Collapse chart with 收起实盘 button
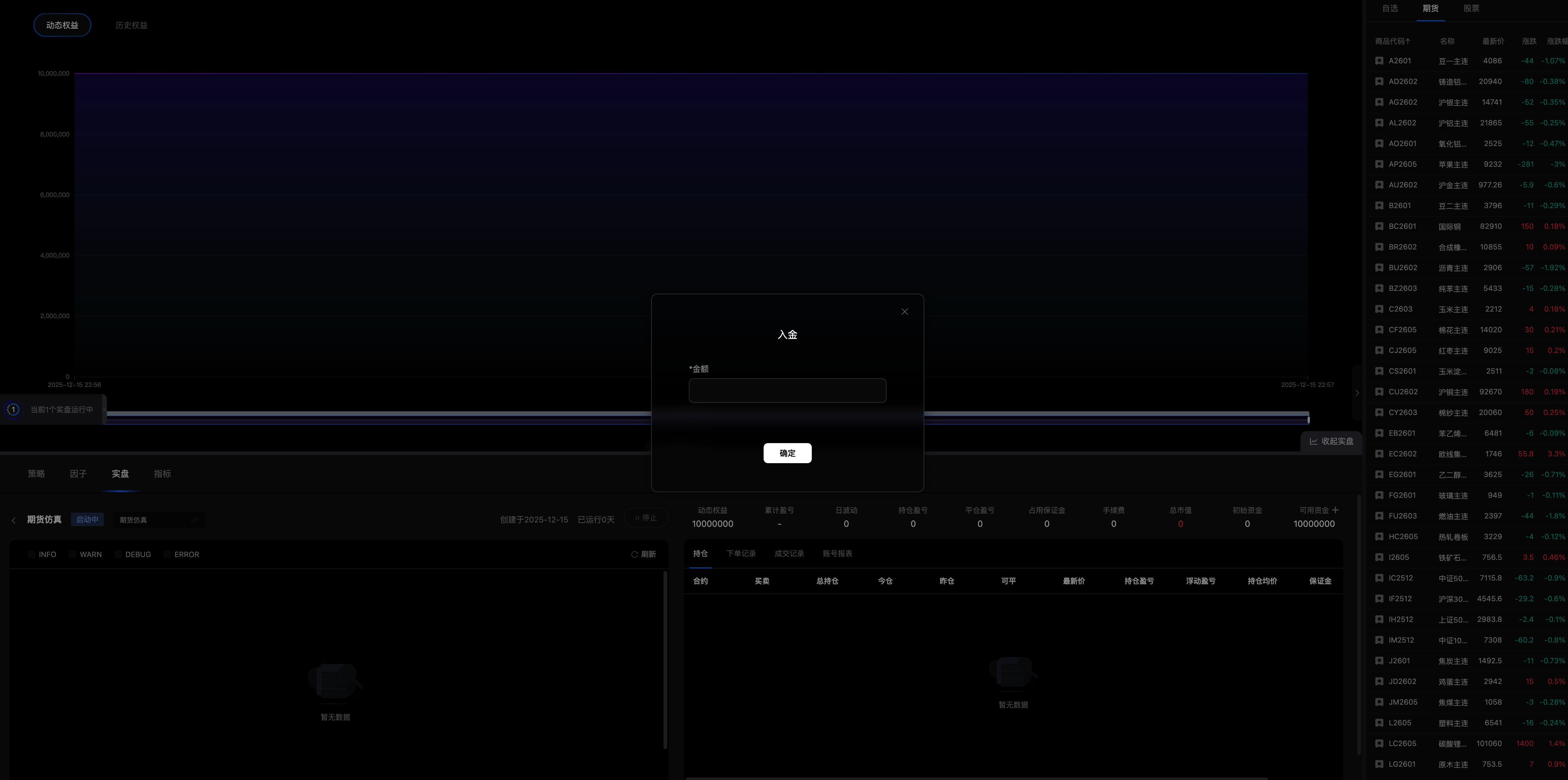Image resolution: width=1568 pixels, height=780 pixels. click(x=1331, y=441)
